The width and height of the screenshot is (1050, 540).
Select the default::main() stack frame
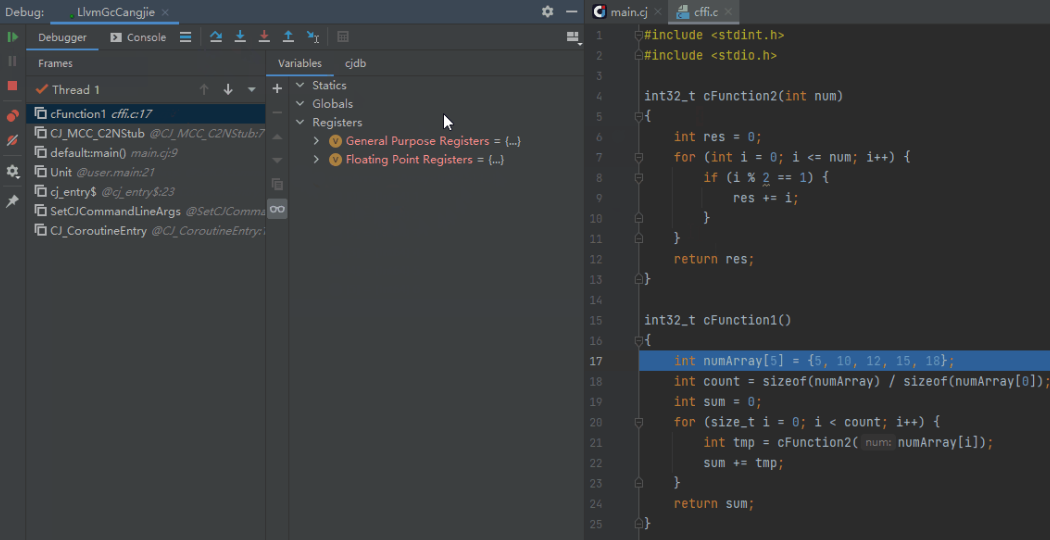click(x=88, y=153)
